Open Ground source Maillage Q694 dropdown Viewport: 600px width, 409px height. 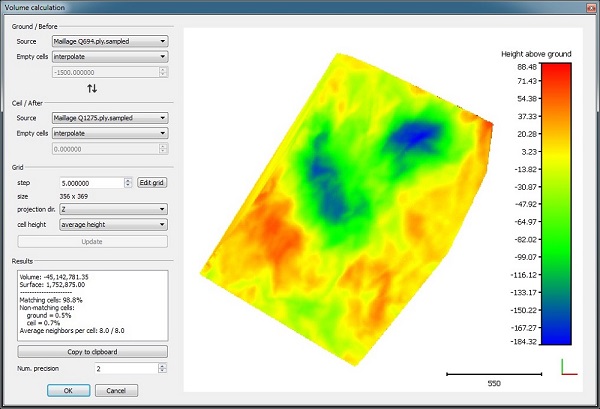click(x=110, y=41)
